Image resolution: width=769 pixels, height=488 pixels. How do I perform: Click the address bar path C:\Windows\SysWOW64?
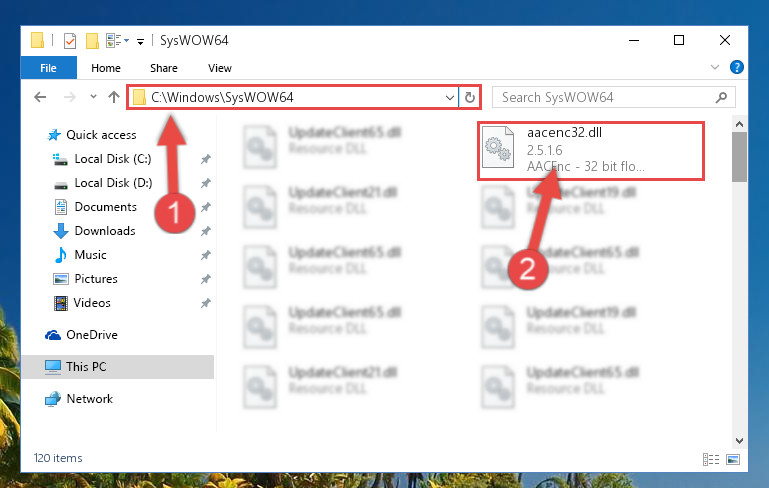click(222, 97)
